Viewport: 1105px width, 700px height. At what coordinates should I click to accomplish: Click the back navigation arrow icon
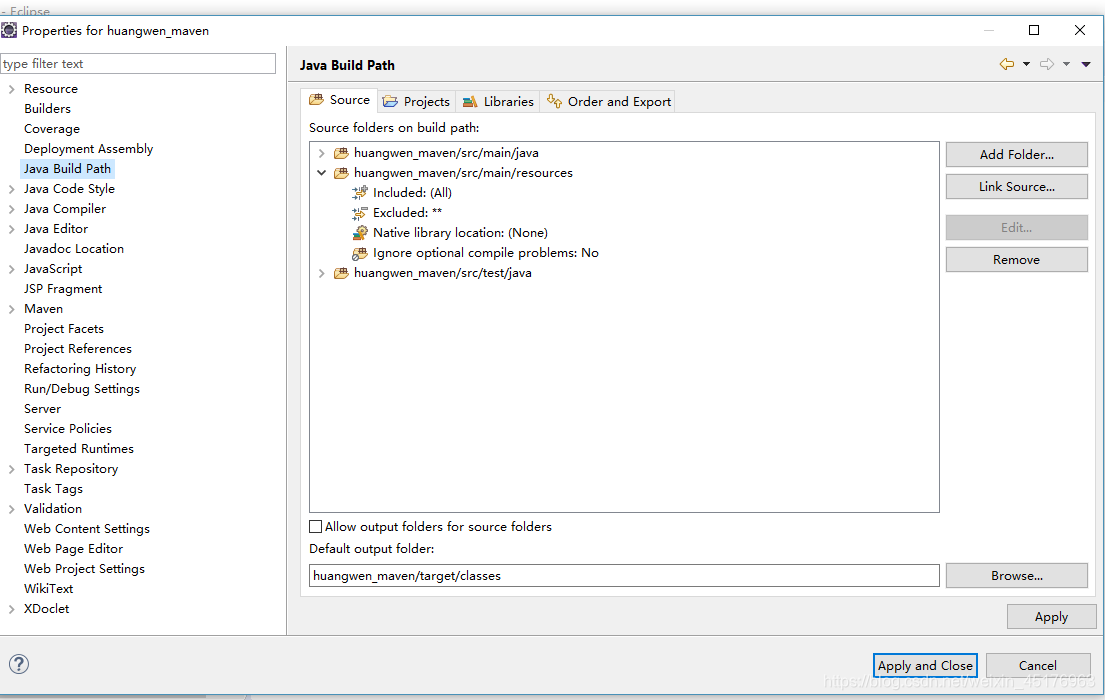[x=1007, y=64]
